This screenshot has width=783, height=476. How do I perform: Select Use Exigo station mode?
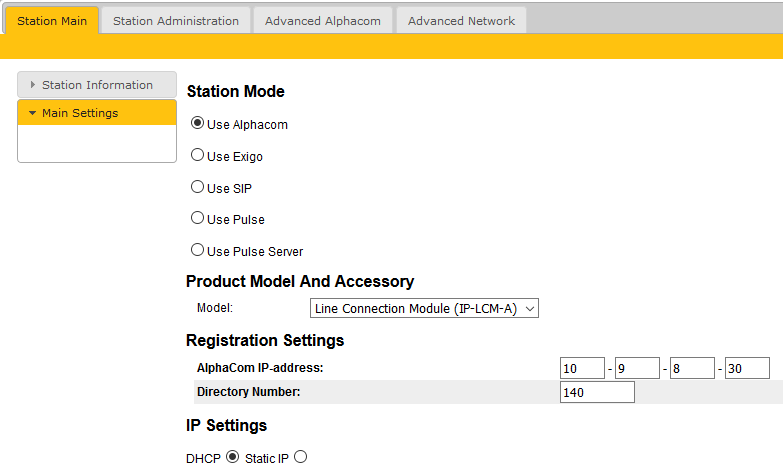198,156
